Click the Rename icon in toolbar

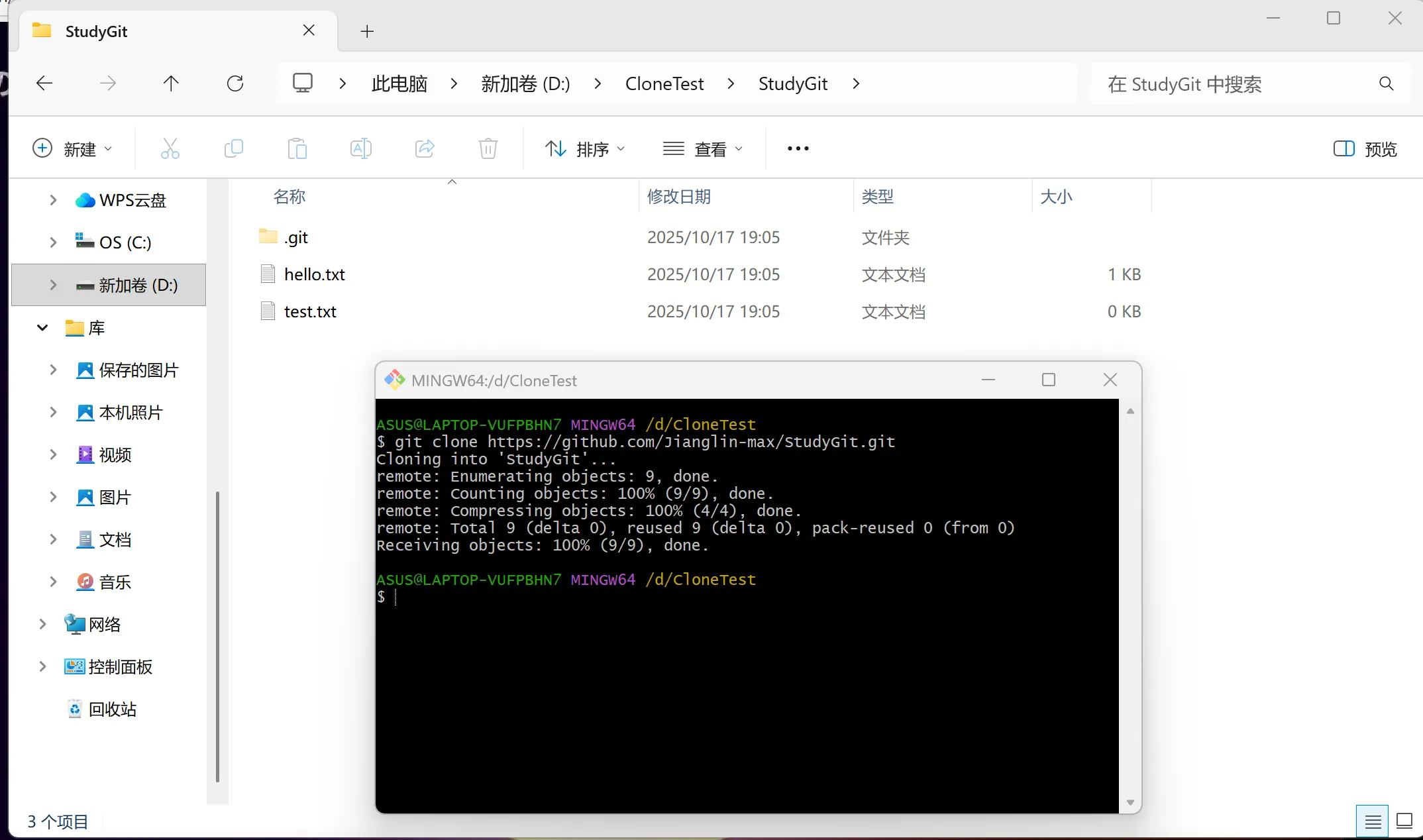pyautogui.click(x=360, y=148)
